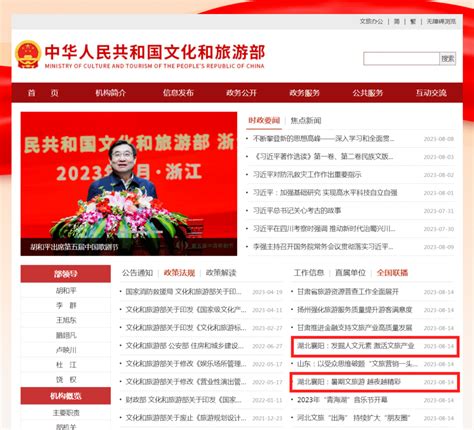Viewport: 474px width, 430px height.
Task: Open article 《习近平著作选读》第一卷、第二卷民族文版
Action: tap(323, 156)
